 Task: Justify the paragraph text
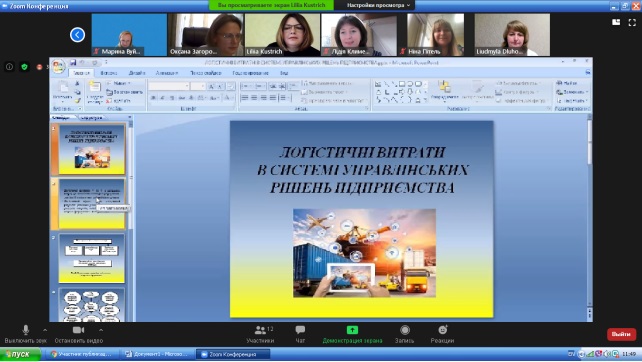tap(273, 98)
